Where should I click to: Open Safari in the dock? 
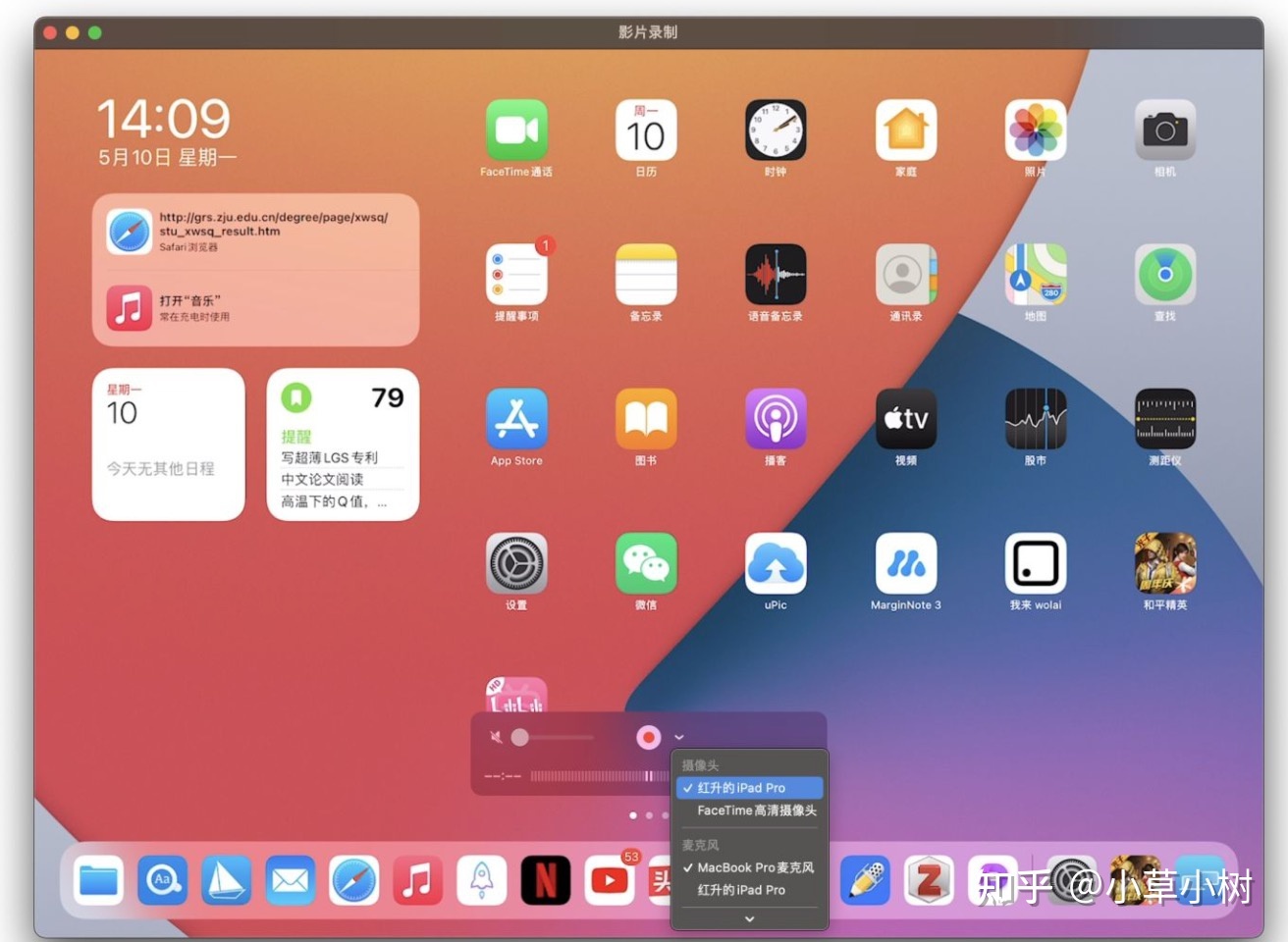pos(353,880)
